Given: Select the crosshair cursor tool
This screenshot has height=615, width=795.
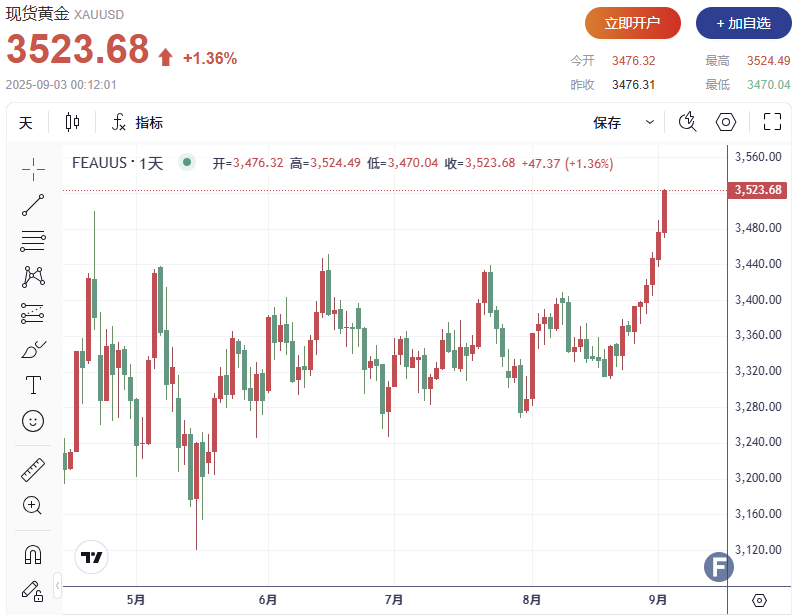Looking at the screenshot, I should pos(33,169).
